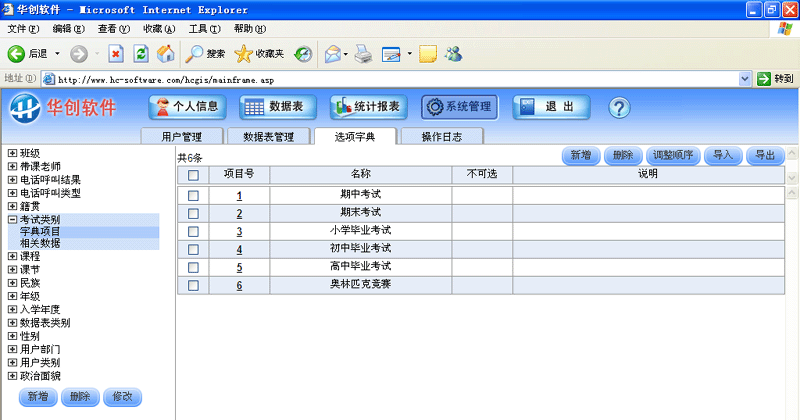Switch to the 数据表管理 tab
Viewport: 800px width, 420px height.
point(269,136)
